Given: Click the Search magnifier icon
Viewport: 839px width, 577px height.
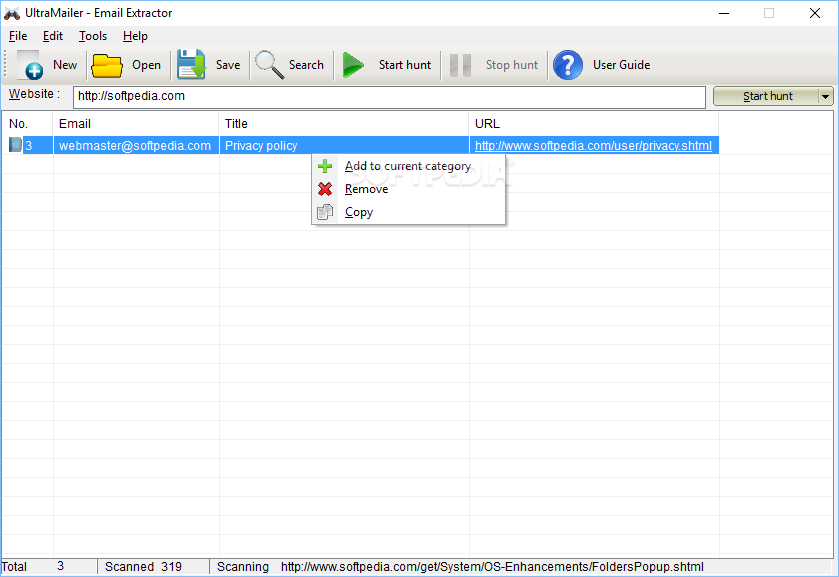Looking at the screenshot, I should [269, 65].
